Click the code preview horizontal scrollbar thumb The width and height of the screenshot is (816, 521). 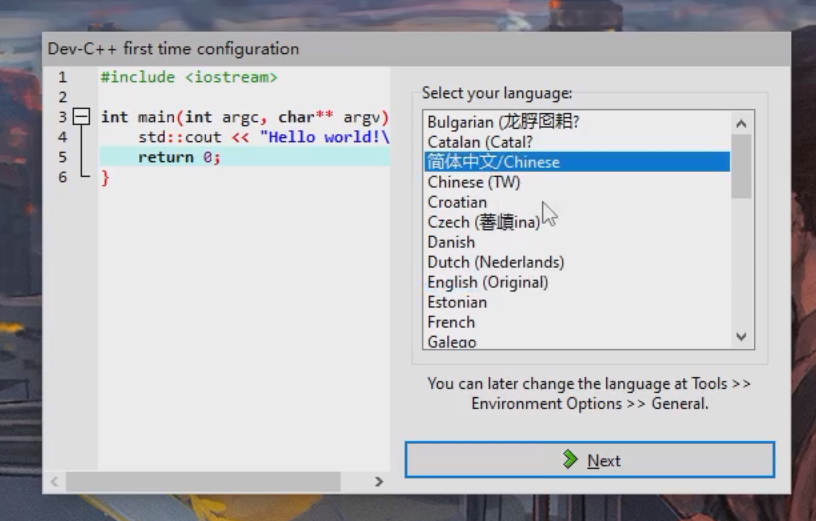point(203,482)
